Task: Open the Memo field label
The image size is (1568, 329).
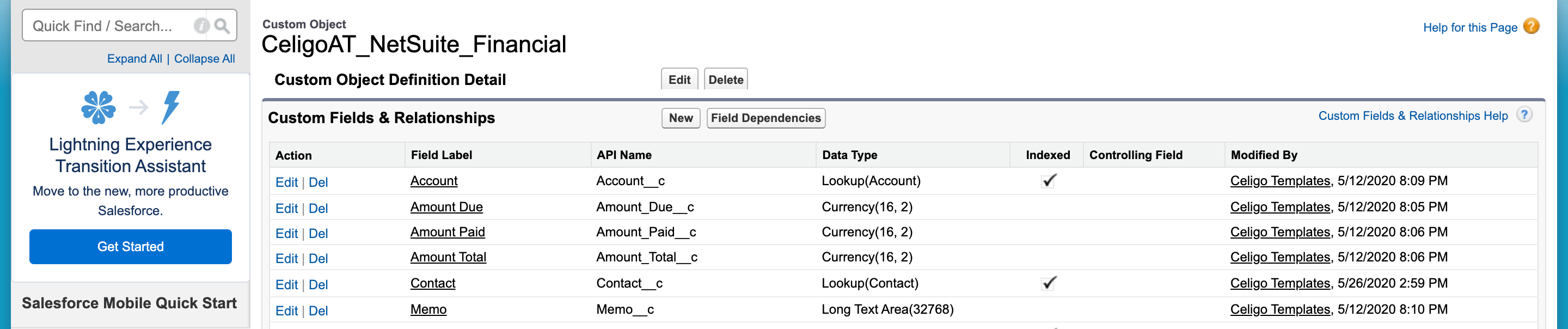Action: click(x=428, y=309)
